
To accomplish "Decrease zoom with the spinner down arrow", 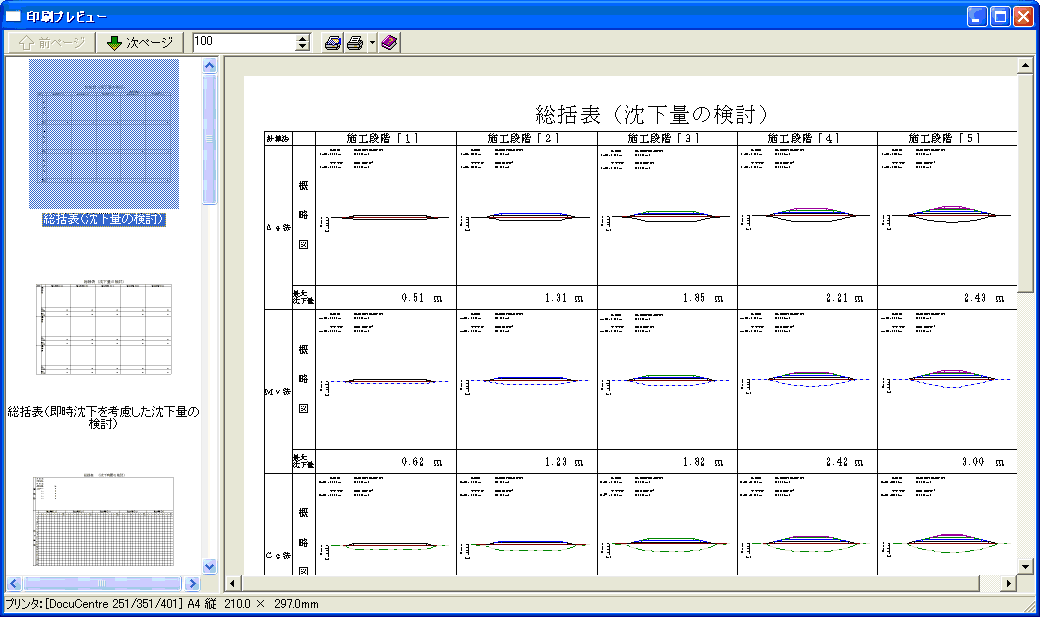I will pyautogui.click(x=303, y=47).
